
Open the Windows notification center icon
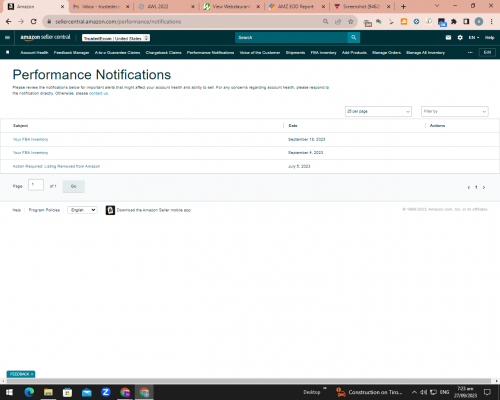[x=487, y=392]
